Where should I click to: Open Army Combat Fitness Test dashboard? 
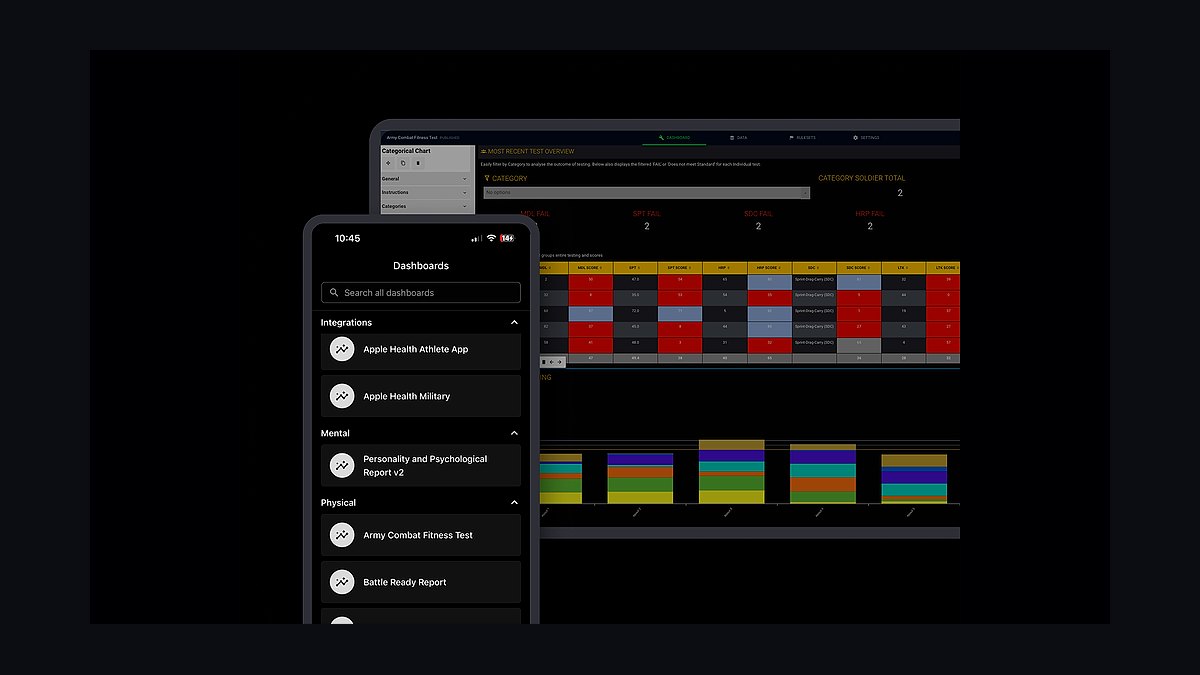coord(421,535)
